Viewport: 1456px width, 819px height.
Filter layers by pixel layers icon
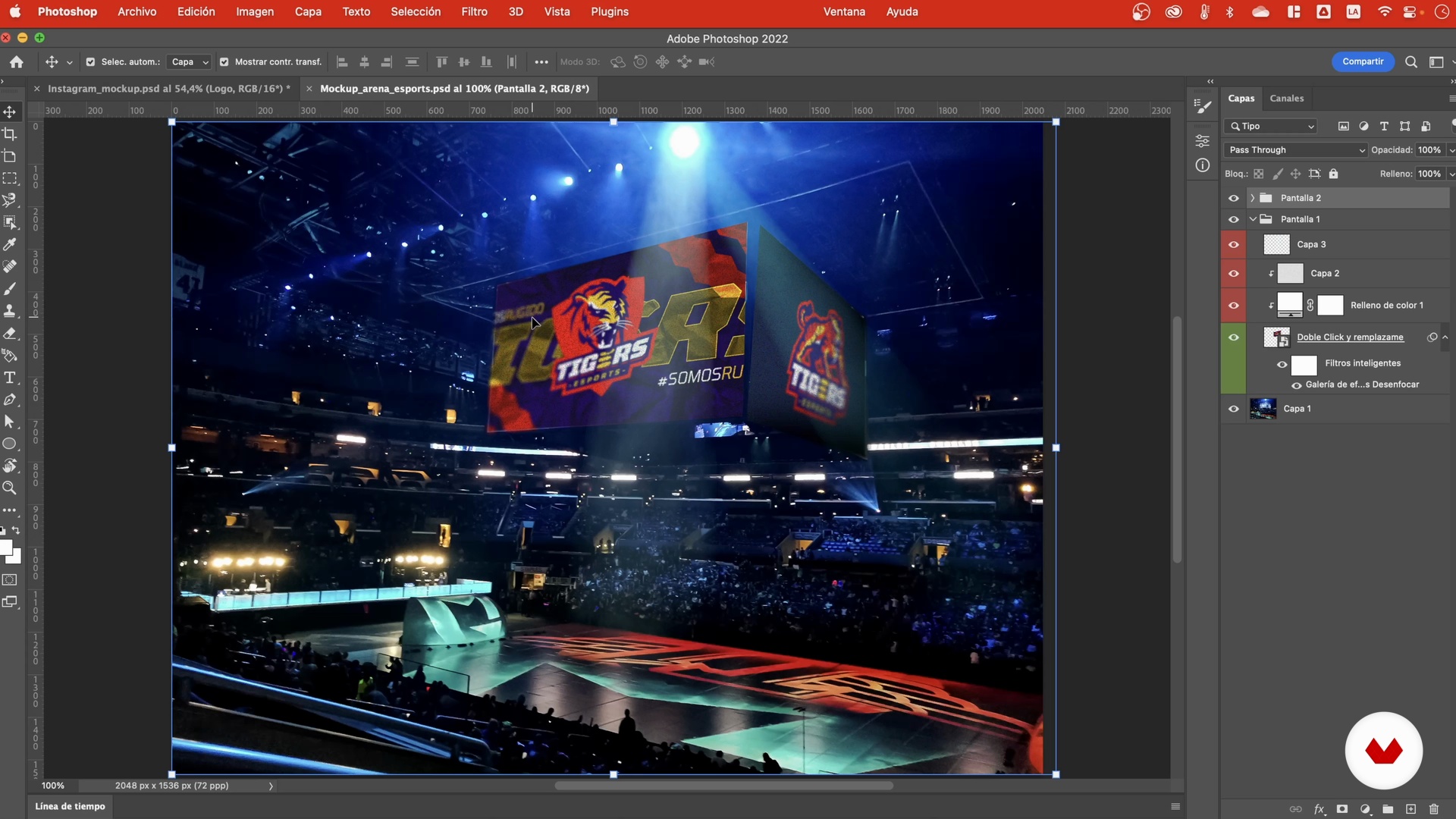1344,127
